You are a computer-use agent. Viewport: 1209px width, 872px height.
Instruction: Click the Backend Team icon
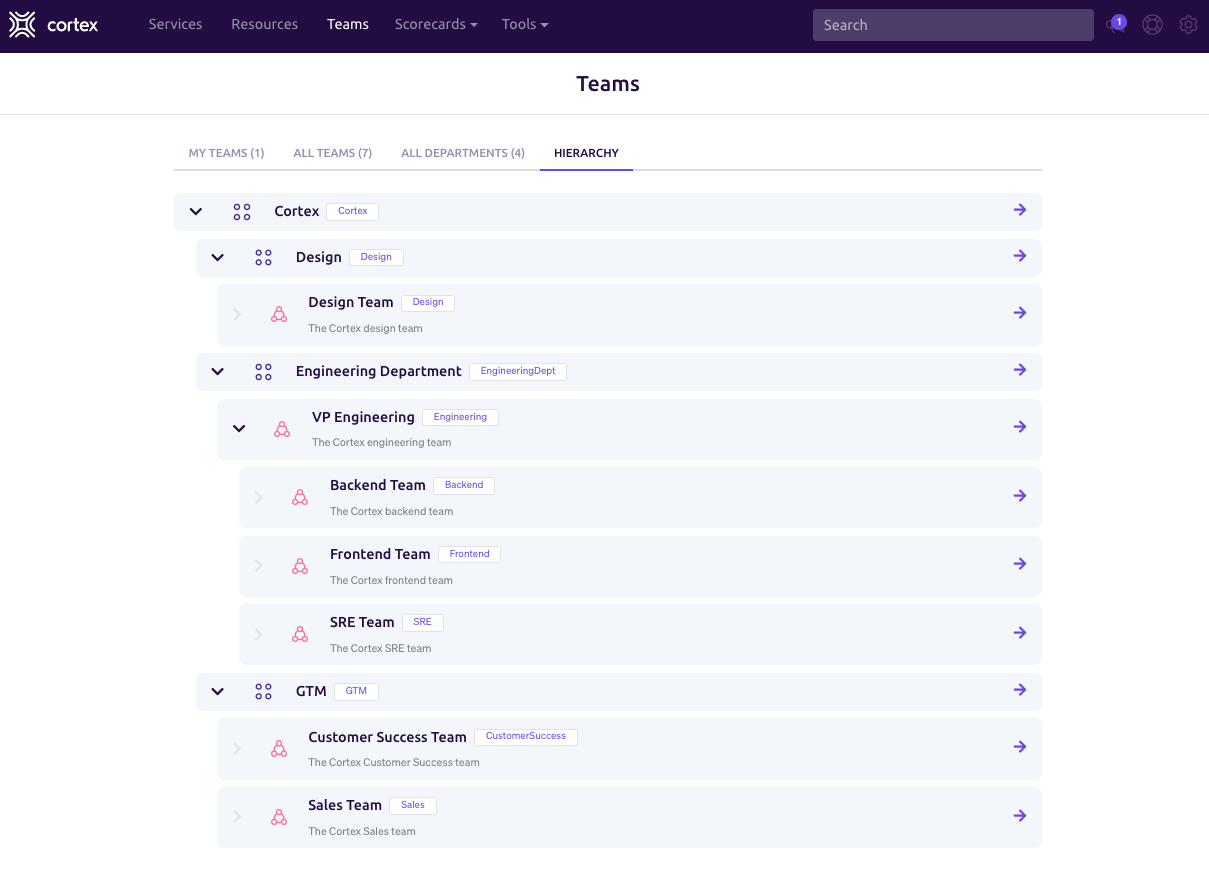300,497
